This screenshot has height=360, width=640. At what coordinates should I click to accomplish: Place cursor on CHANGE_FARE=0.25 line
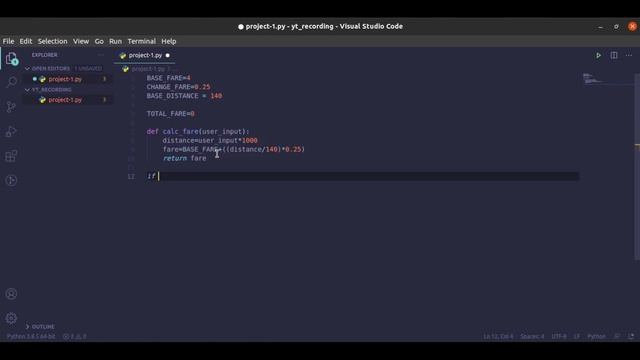click(x=178, y=87)
